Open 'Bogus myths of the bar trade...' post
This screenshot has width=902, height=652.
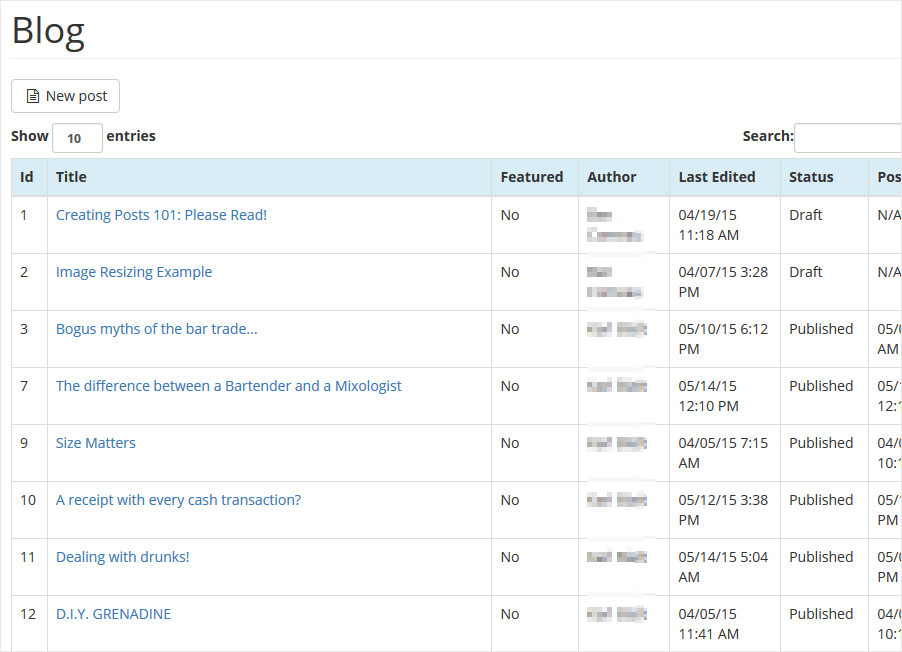click(x=156, y=329)
